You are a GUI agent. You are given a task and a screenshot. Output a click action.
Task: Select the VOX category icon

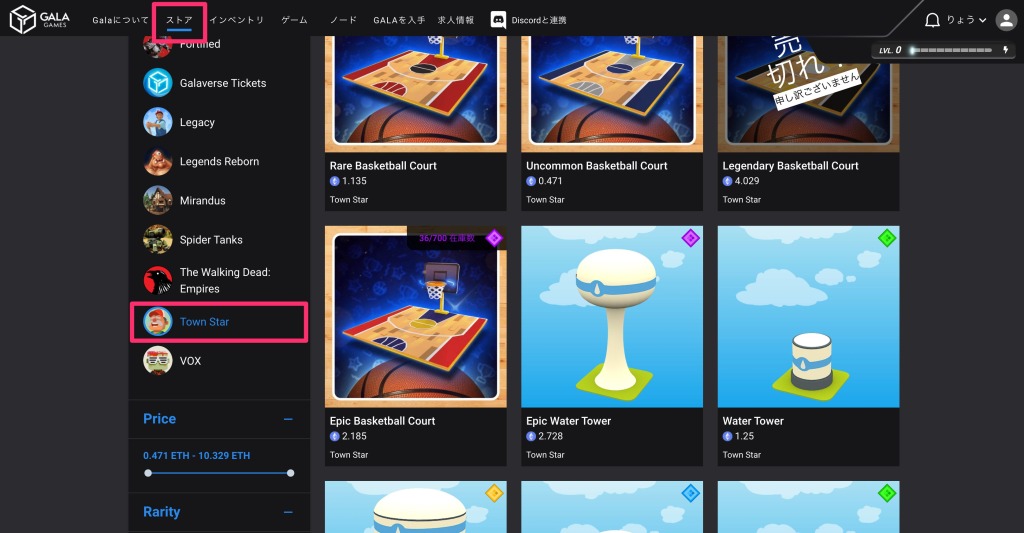click(157, 361)
